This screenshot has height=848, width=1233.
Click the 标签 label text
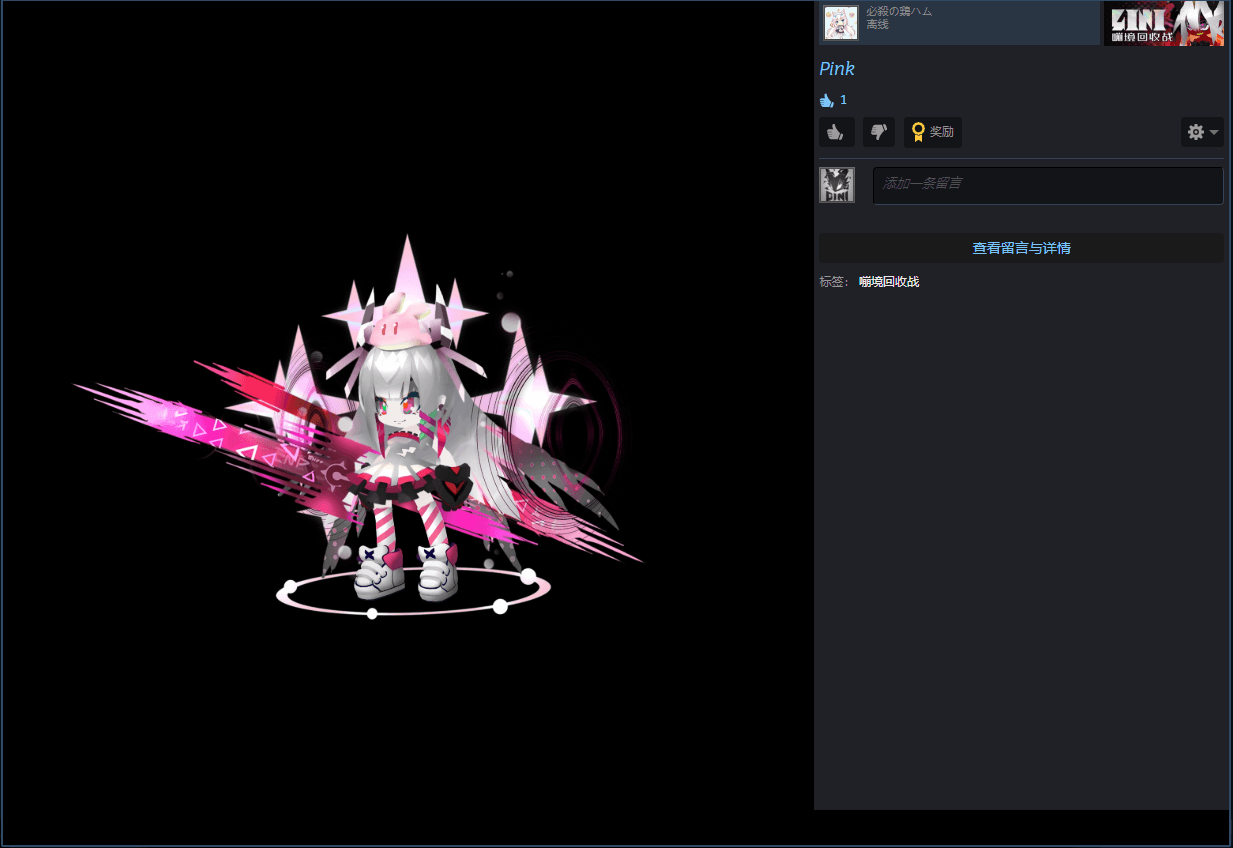coord(833,282)
